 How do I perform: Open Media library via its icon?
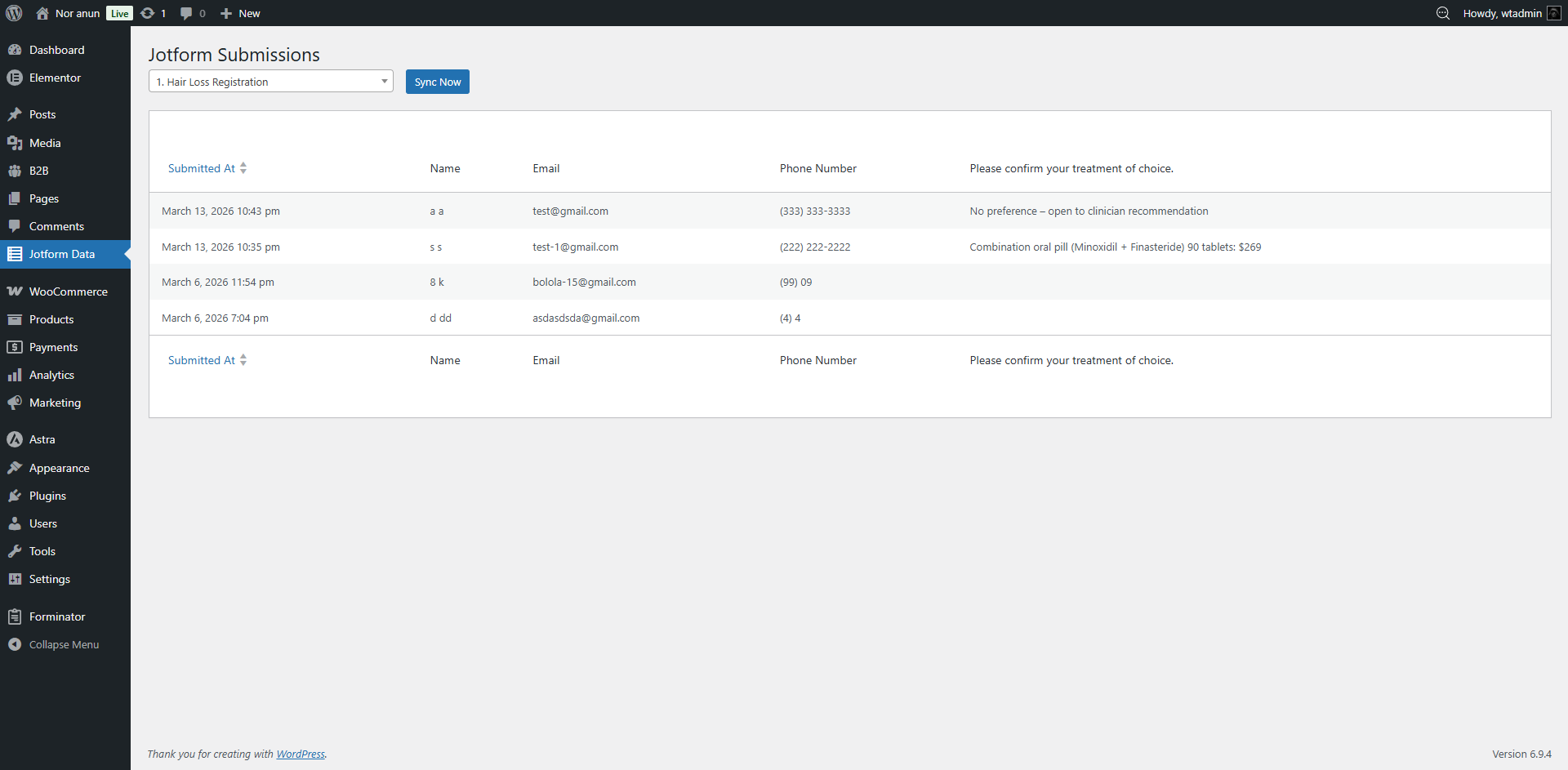15,143
